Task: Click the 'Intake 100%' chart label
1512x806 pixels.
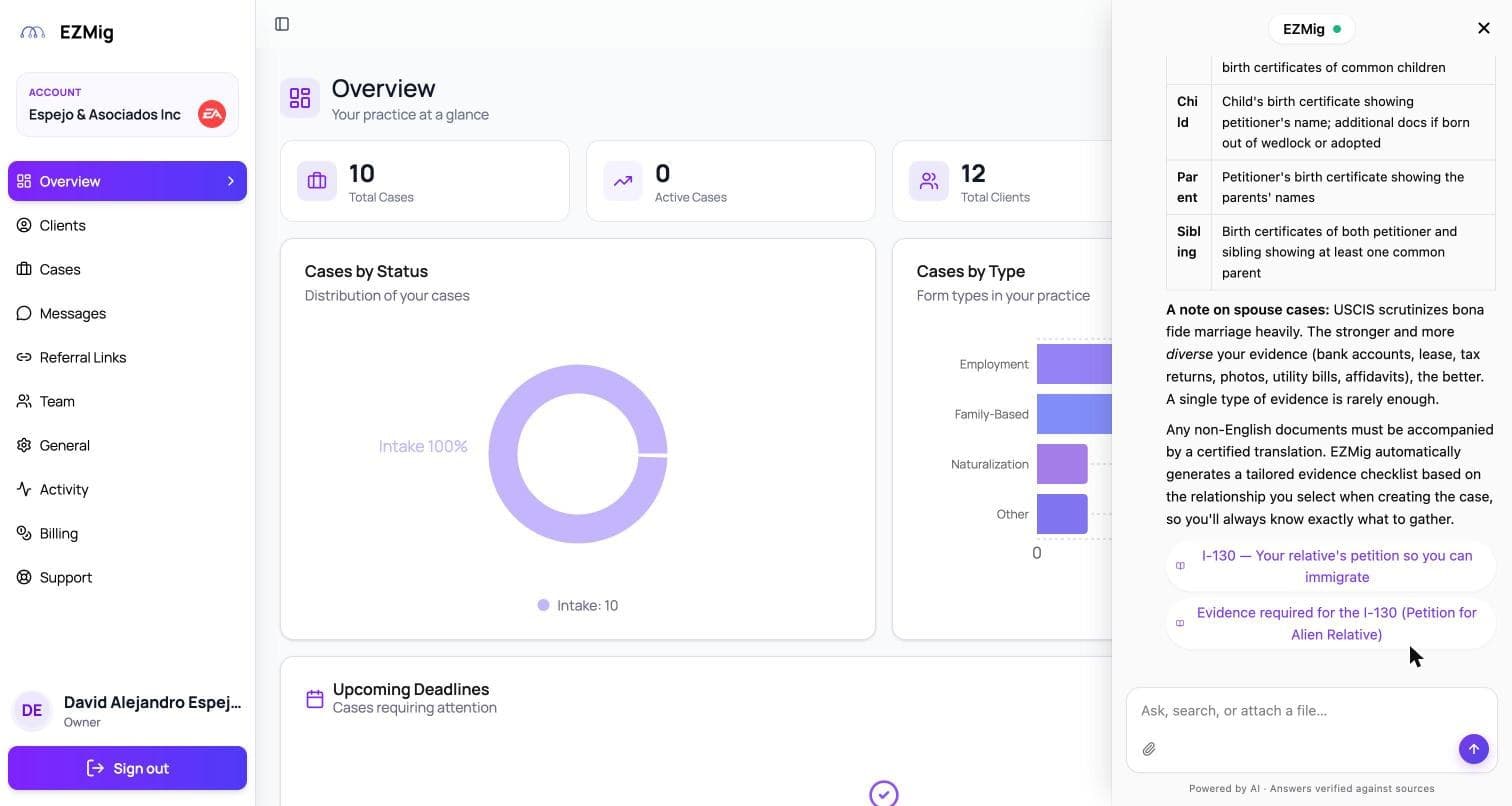Action: (x=423, y=446)
